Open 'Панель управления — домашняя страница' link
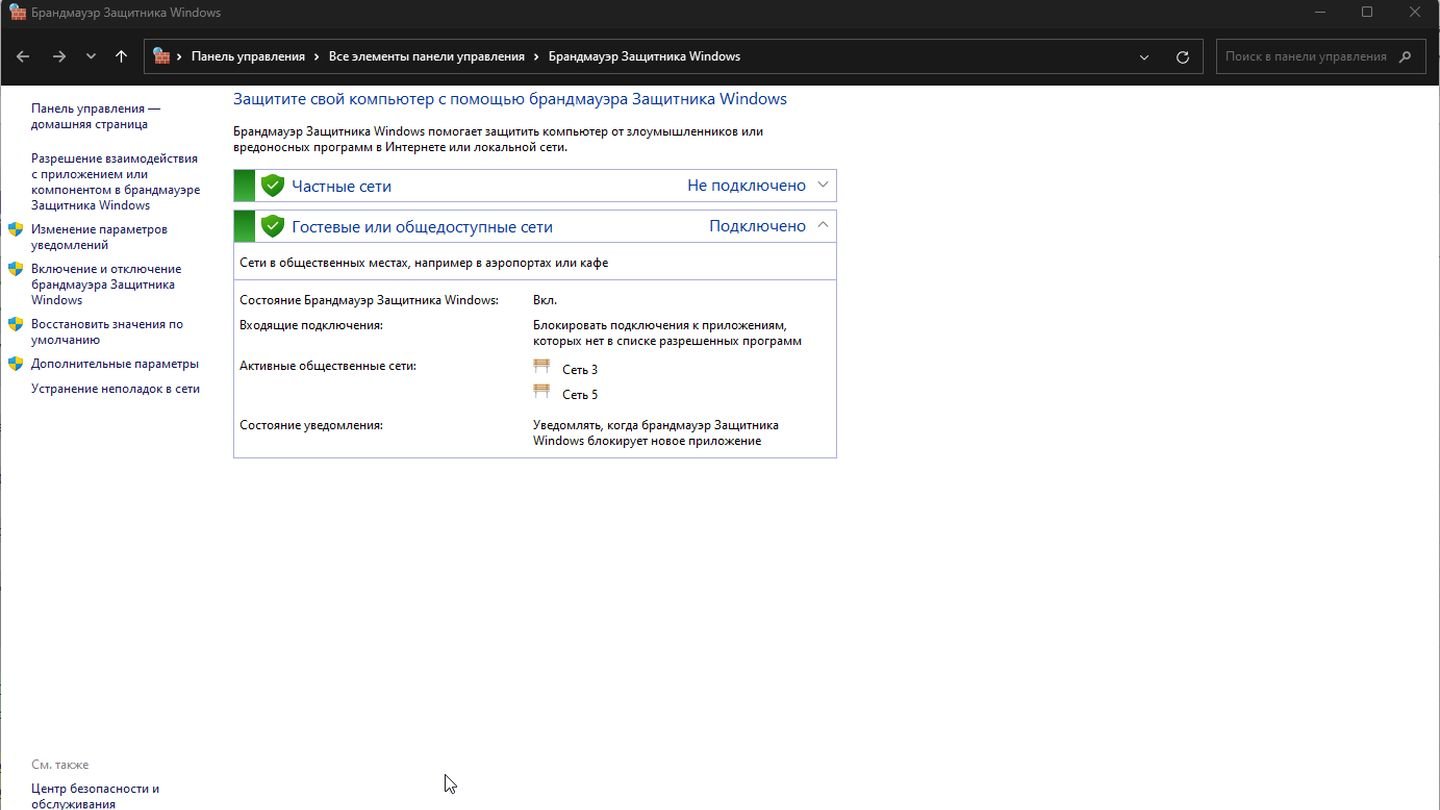This screenshot has width=1440, height=810. point(95,116)
